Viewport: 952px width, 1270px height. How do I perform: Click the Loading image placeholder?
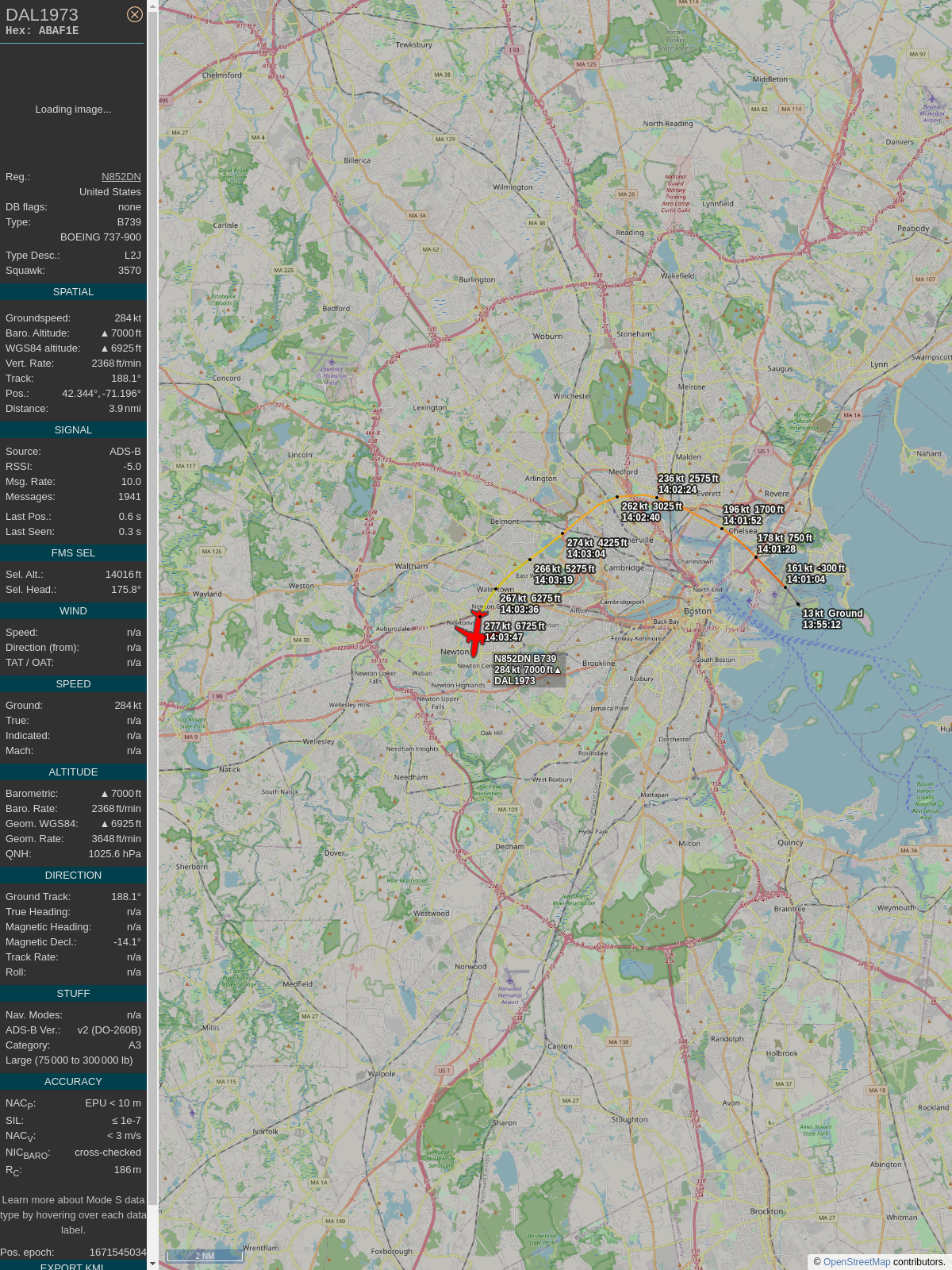tap(73, 110)
